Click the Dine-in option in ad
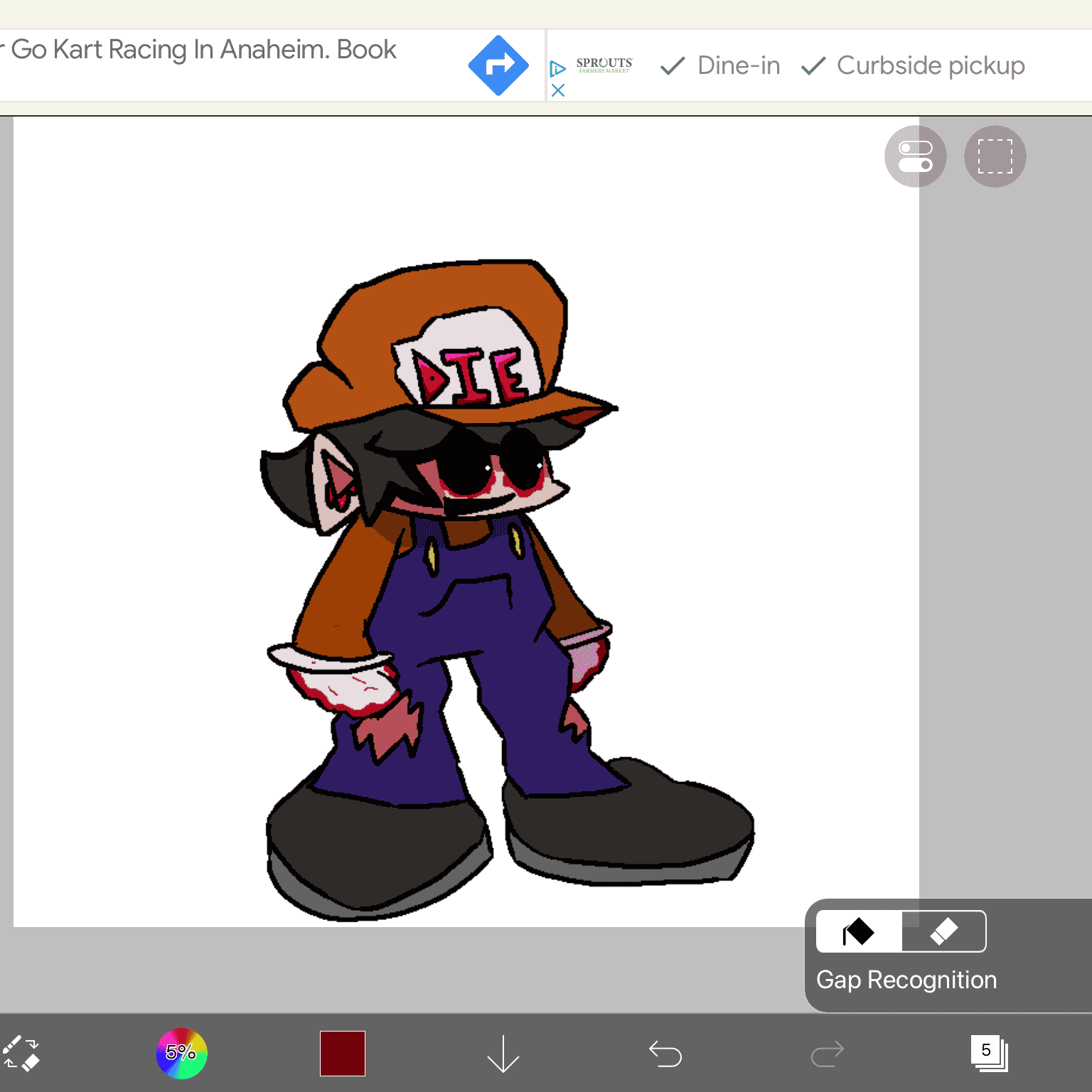Screen dimensions: 1092x1092 point(720,65)
